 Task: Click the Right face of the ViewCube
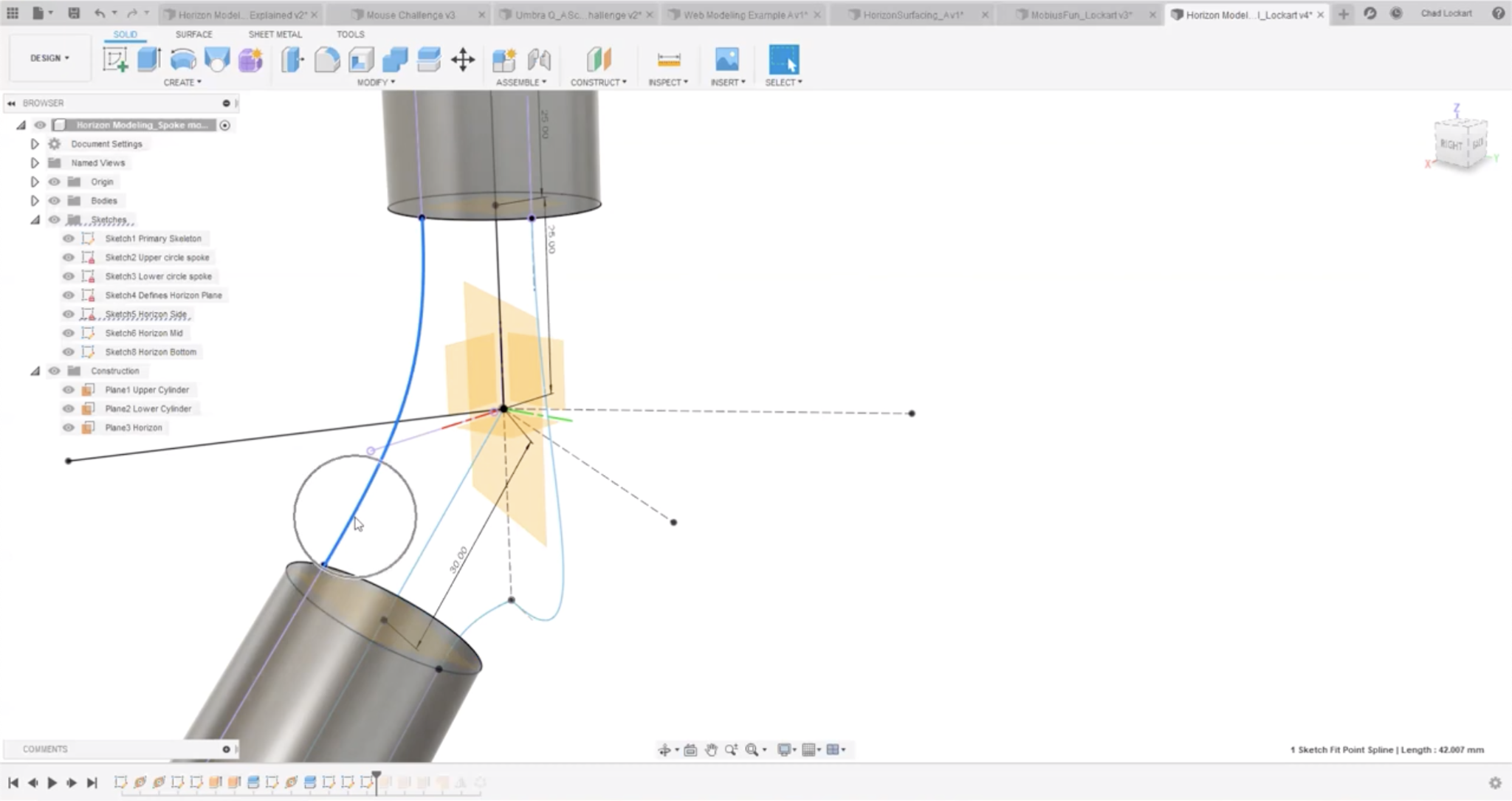[x=1450, y=145]
